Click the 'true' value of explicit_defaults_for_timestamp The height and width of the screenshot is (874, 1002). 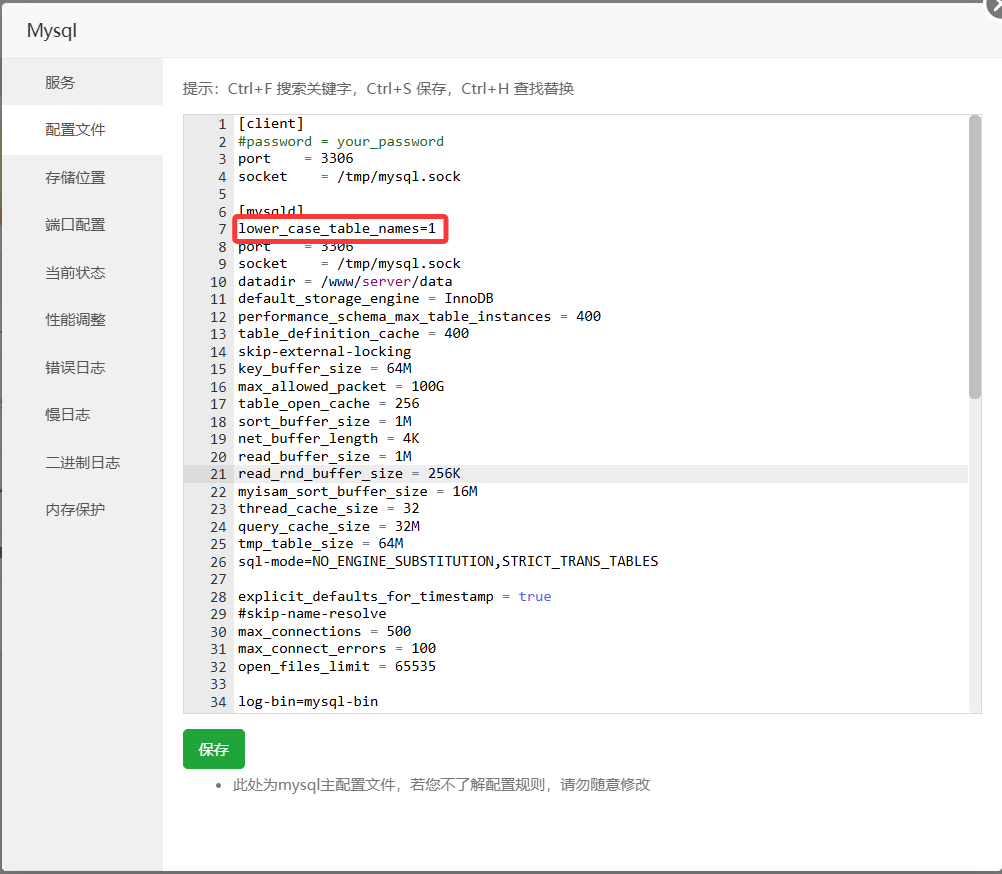534,597
